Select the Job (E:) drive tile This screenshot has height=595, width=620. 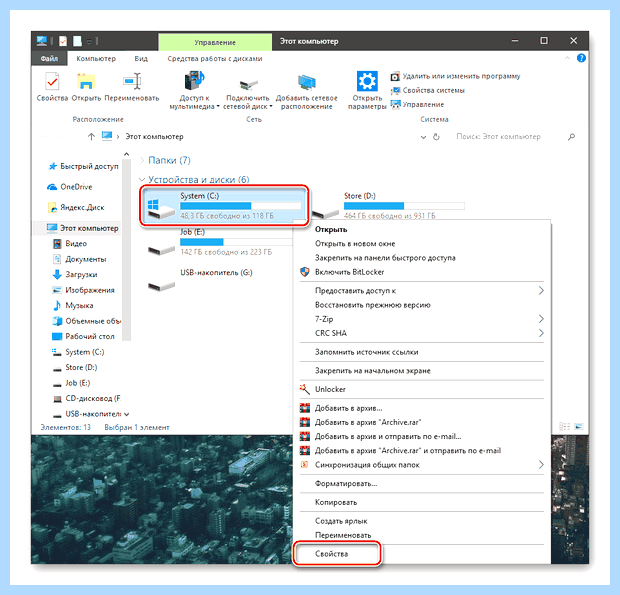[220, 242]
